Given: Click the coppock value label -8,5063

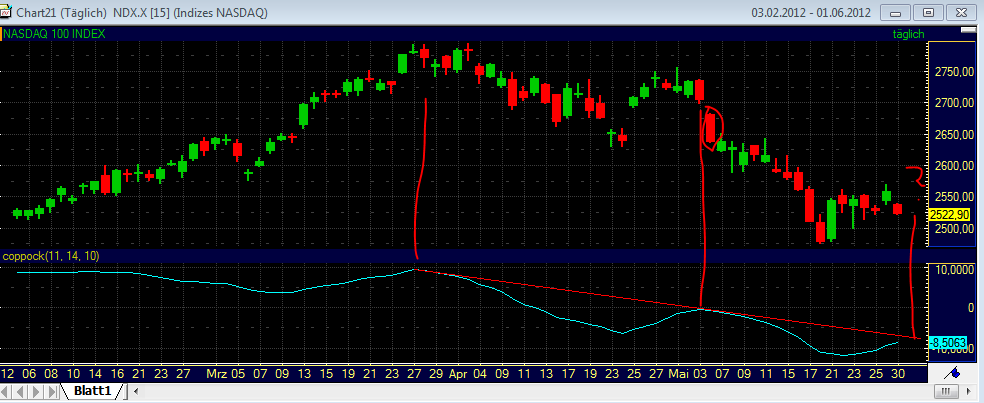Looking at the screenshot, I should click(x=949, y=343).
